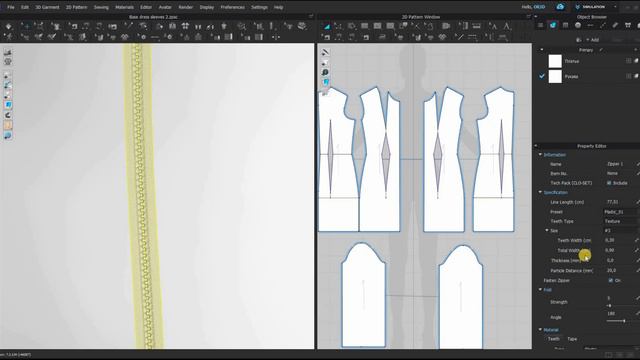Click the bottom speech-bubble icon in 3D vertical toolbar
Viewport: 640px width, 360px height.
pos(8,136)
